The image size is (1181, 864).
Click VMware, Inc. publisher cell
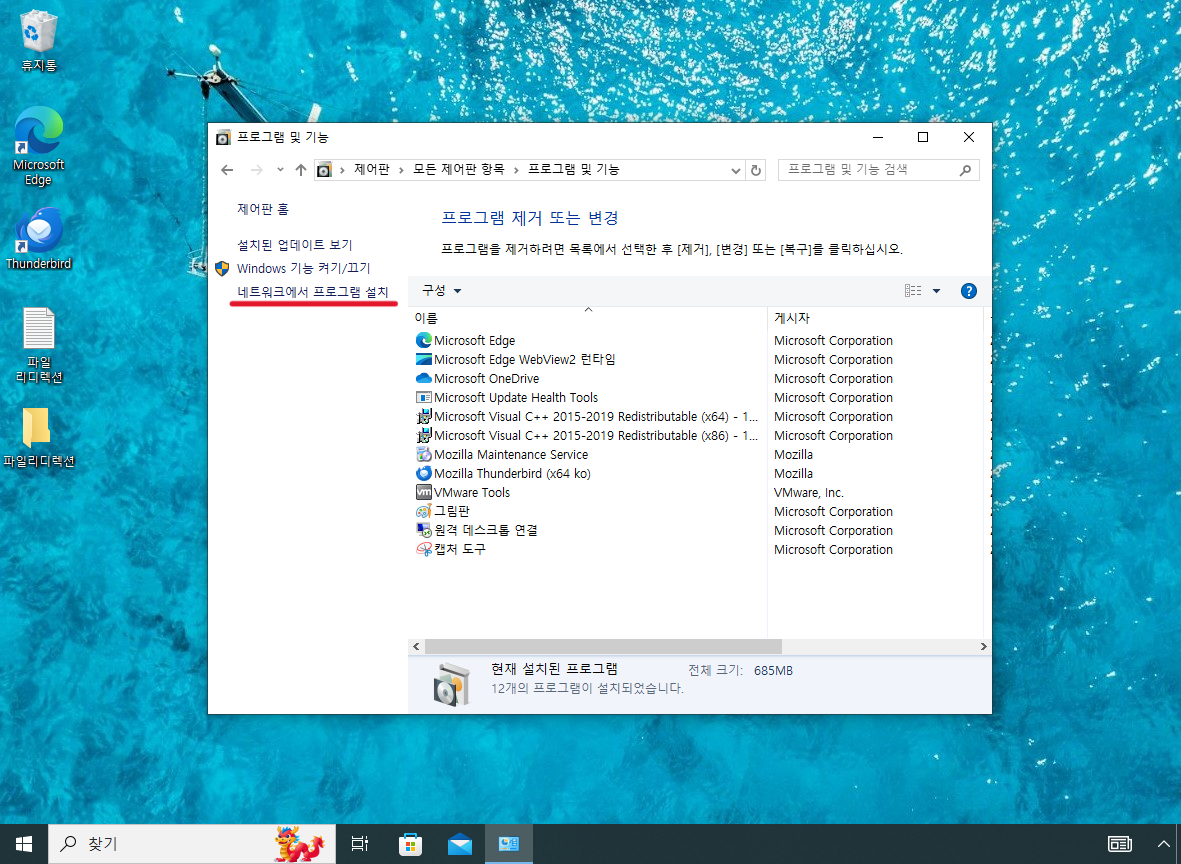coord(809,493)
